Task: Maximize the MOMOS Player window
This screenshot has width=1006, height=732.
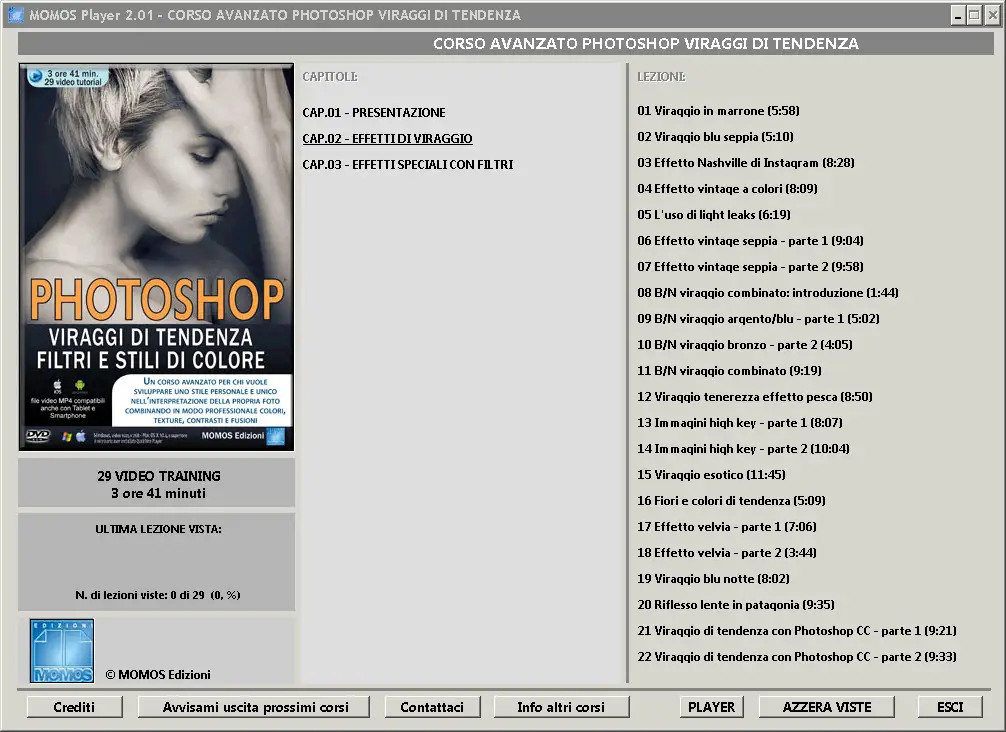Action: (x=974, y=15)
